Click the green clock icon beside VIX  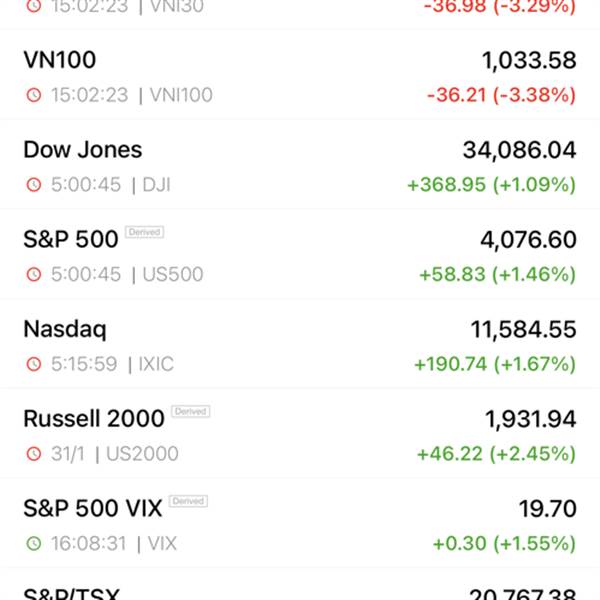[34, 543]
